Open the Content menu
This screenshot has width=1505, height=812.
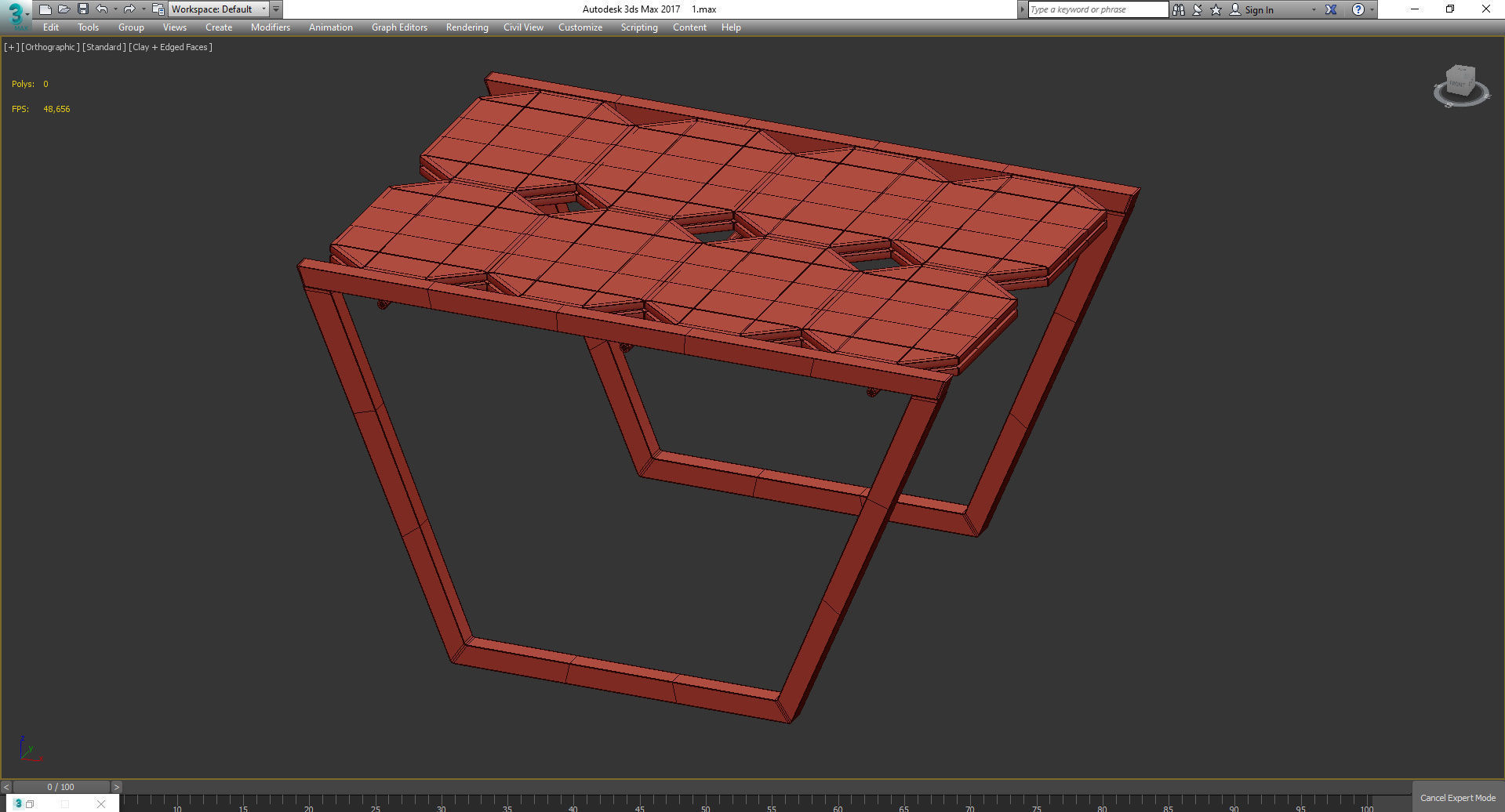click(x=689, y=27)
